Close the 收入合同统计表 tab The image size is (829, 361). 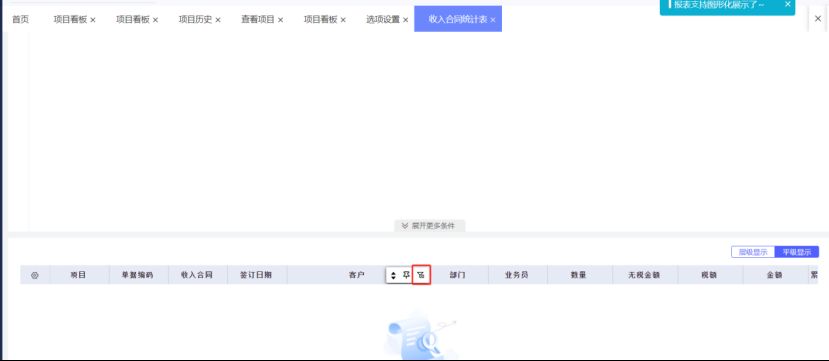click(493, 20)
